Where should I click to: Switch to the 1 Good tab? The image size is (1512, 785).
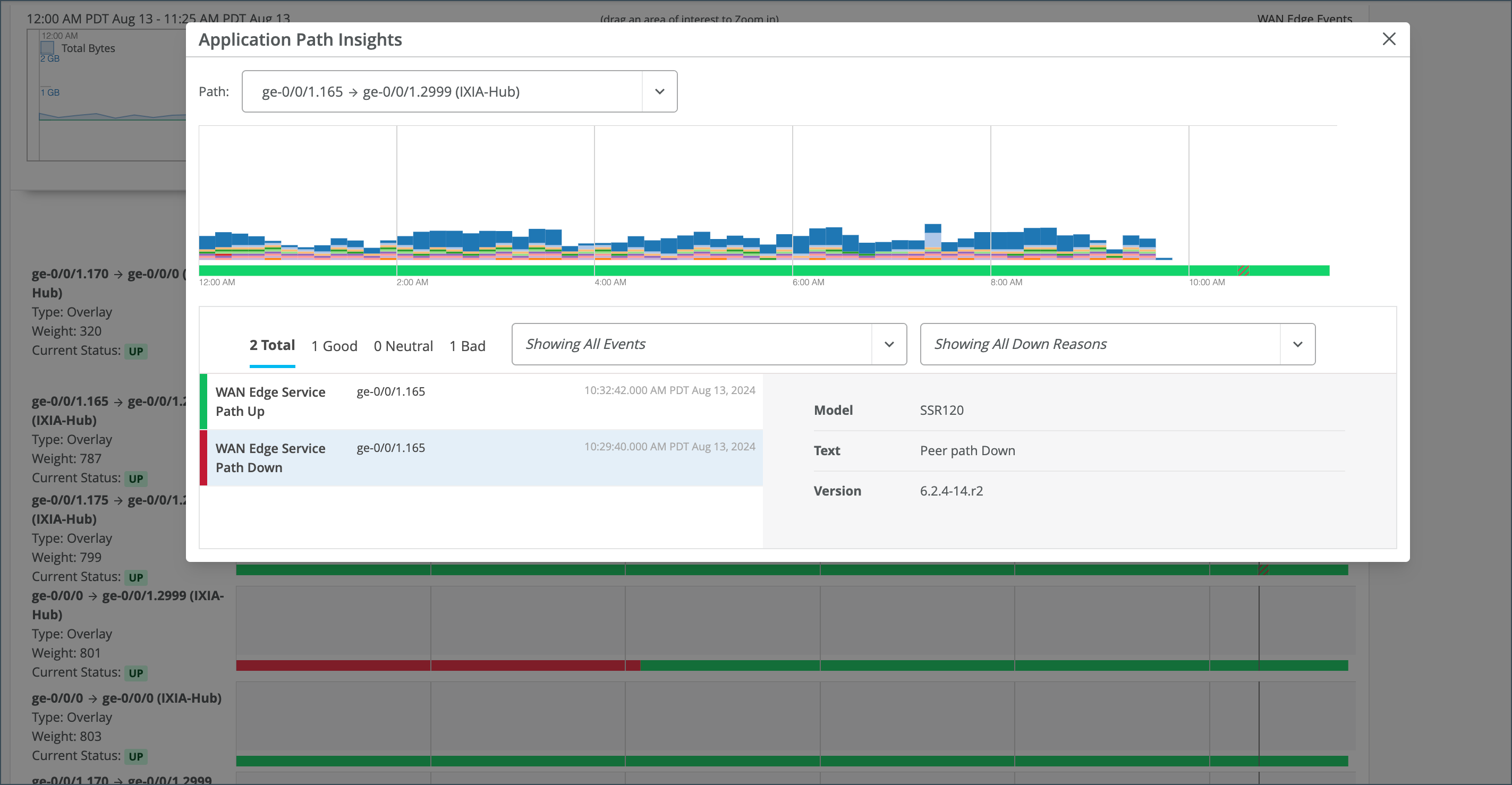(334, 346)
